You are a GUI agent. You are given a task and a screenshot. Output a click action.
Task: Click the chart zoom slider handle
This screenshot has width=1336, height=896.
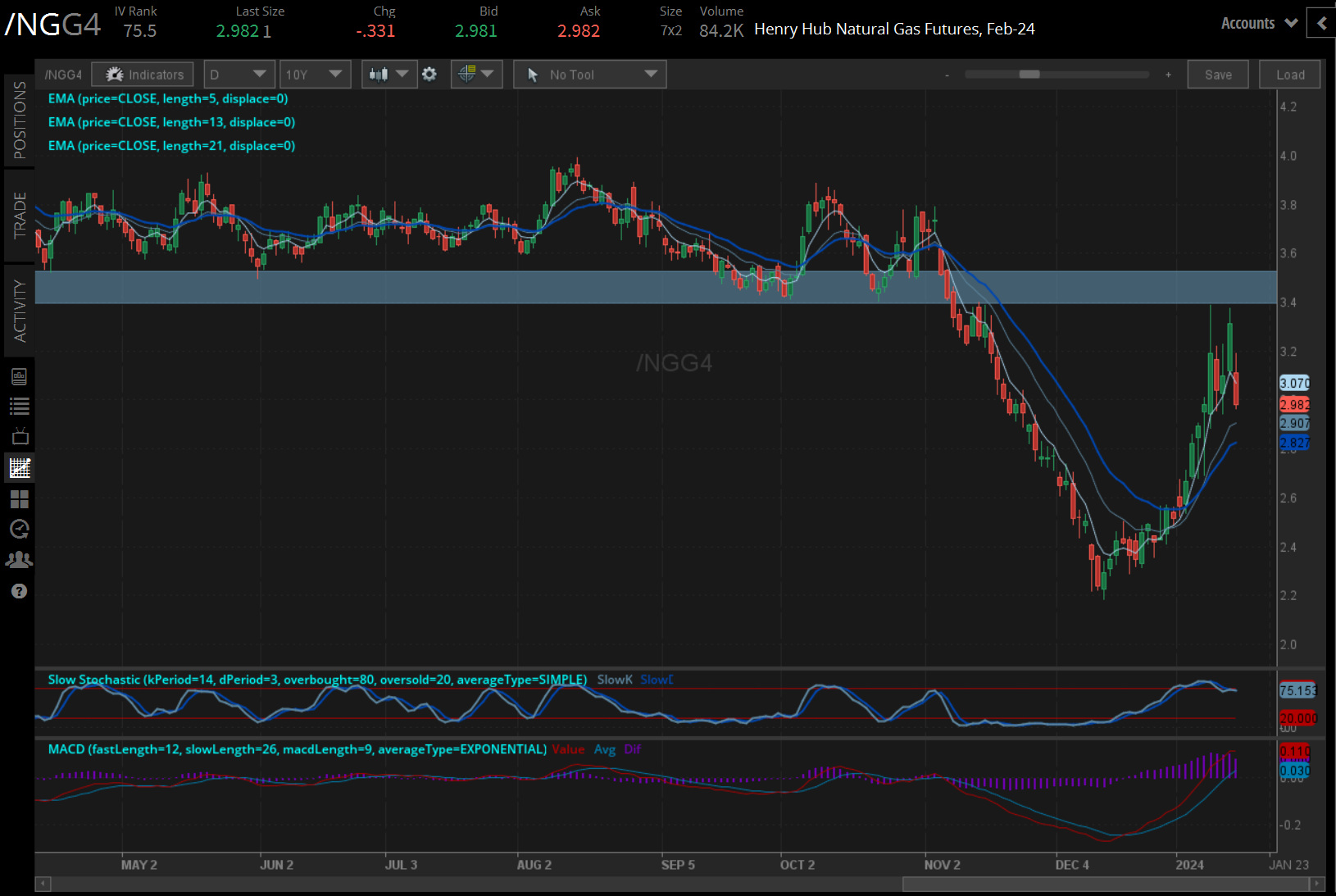1029,75
